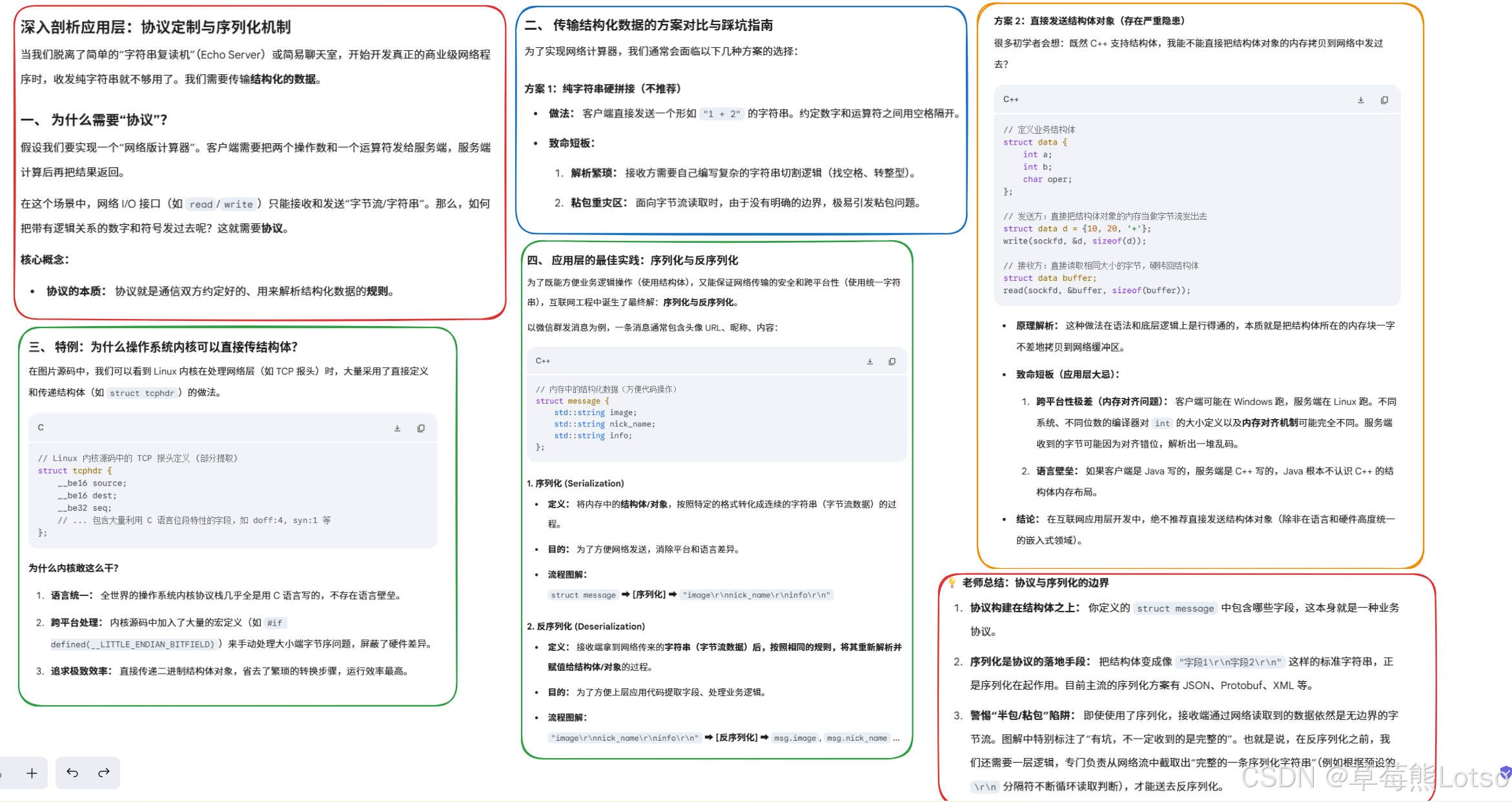Copy the tcphdr C code block
Screen dimensions: 1512x802
click(x=421, y=428)
